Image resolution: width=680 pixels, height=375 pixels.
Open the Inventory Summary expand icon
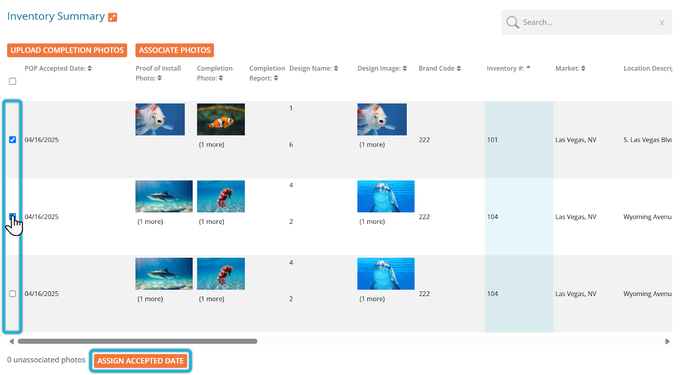tap(113, 17)
